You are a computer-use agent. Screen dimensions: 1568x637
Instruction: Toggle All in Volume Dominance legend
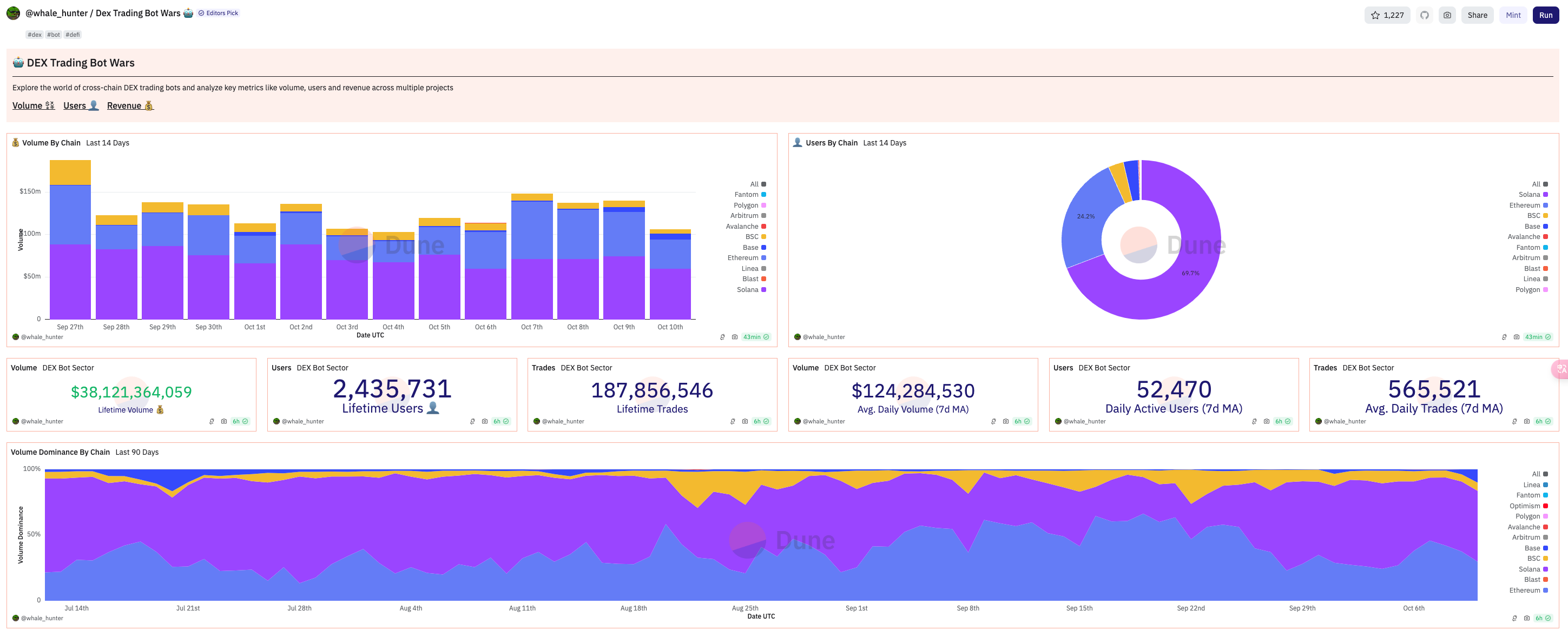(x=1539, y=474)
